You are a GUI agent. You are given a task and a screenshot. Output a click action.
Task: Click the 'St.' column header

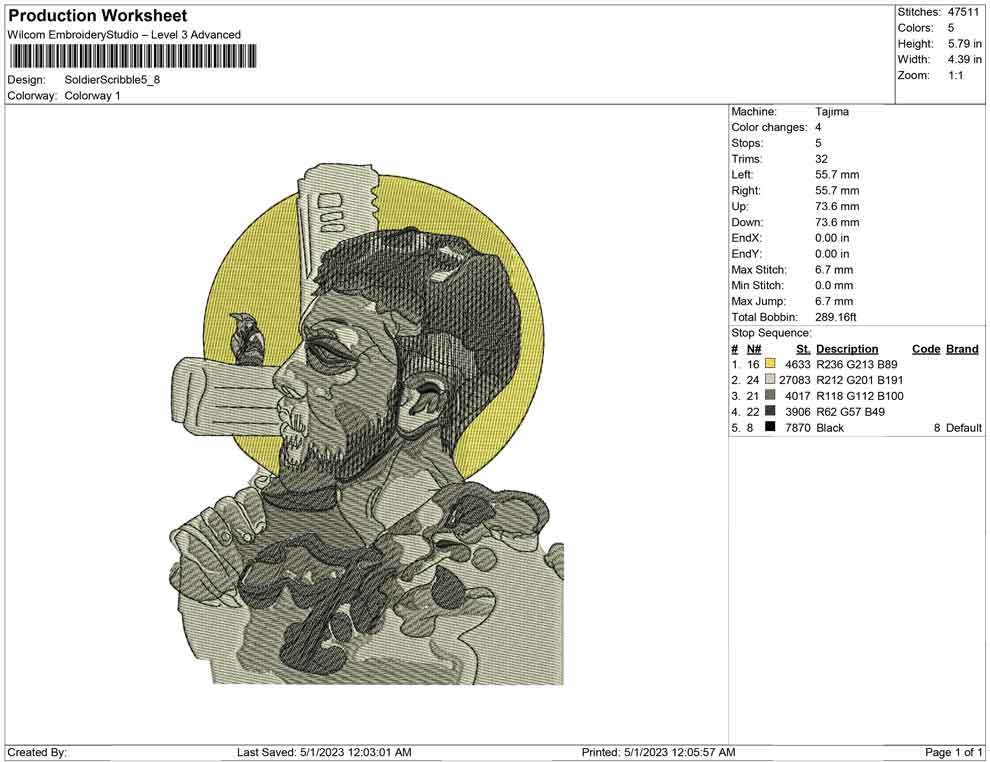click(x=803, y=348)
